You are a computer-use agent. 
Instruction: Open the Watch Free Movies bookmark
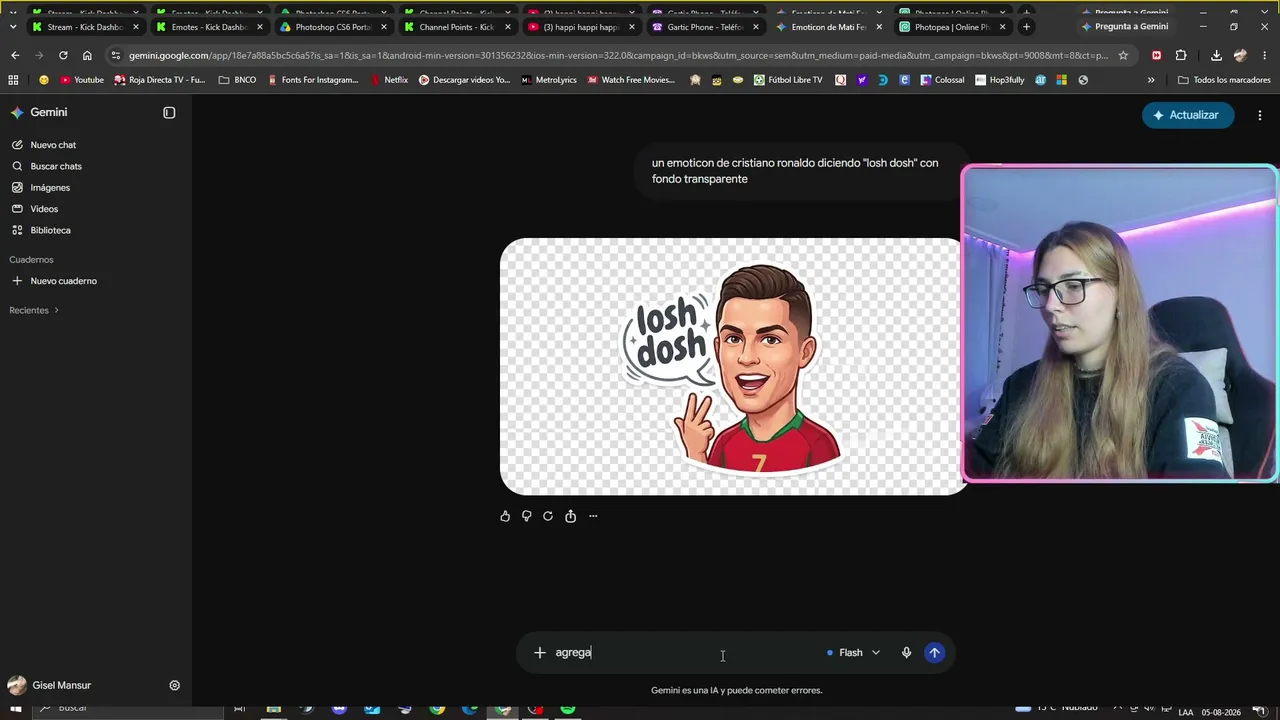click(x=631, y=80)
